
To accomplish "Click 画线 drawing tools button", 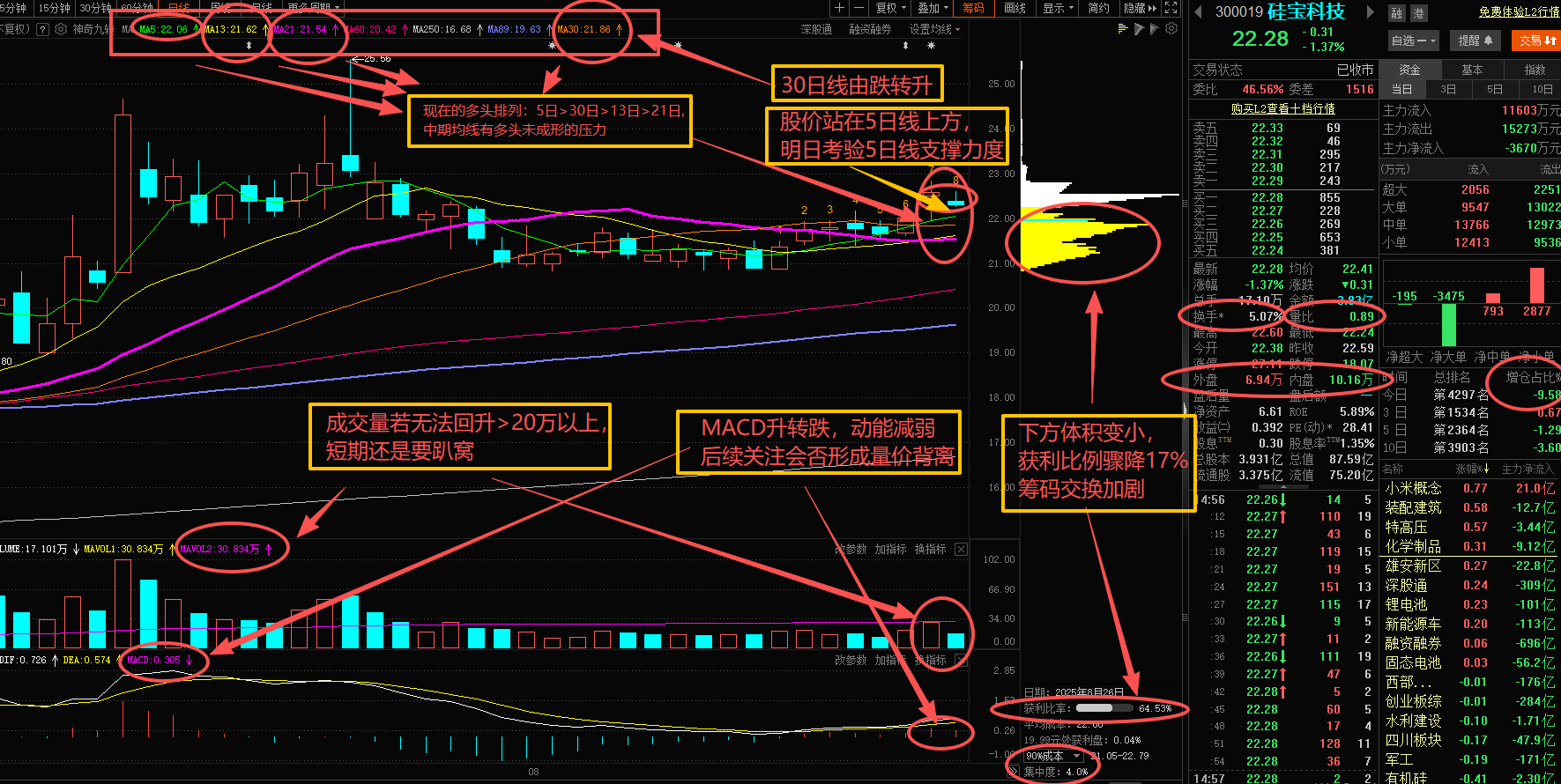I will pyautogui.click(x=1015, y=8).
